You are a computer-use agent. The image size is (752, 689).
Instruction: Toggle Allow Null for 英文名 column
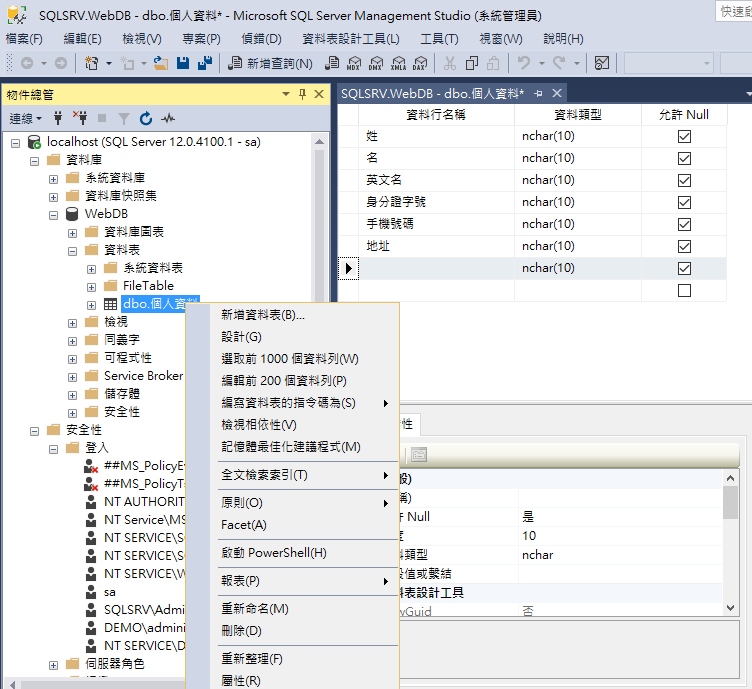click(684, 181)
